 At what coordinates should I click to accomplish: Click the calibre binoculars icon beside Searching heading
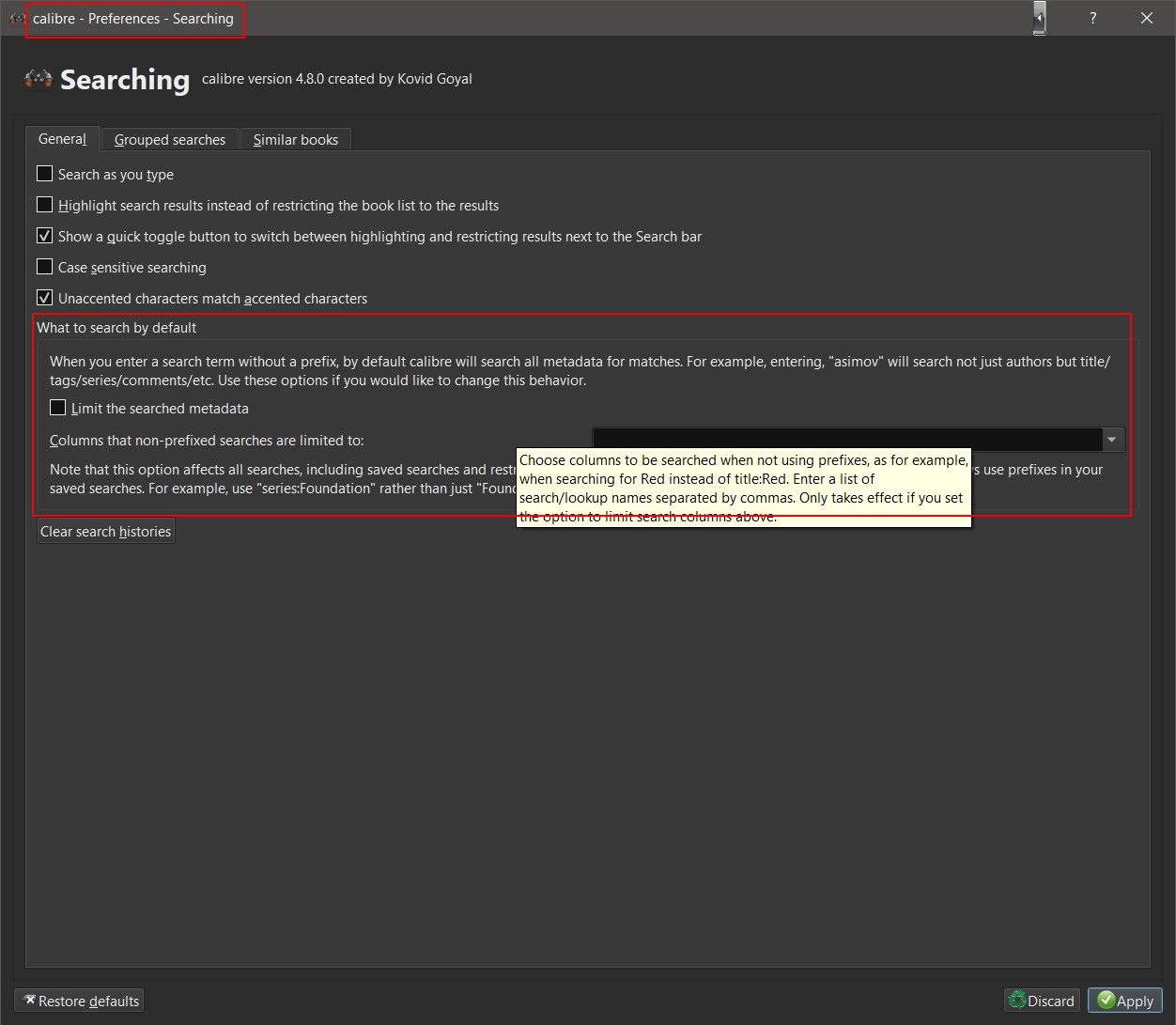tap(39, 80)
